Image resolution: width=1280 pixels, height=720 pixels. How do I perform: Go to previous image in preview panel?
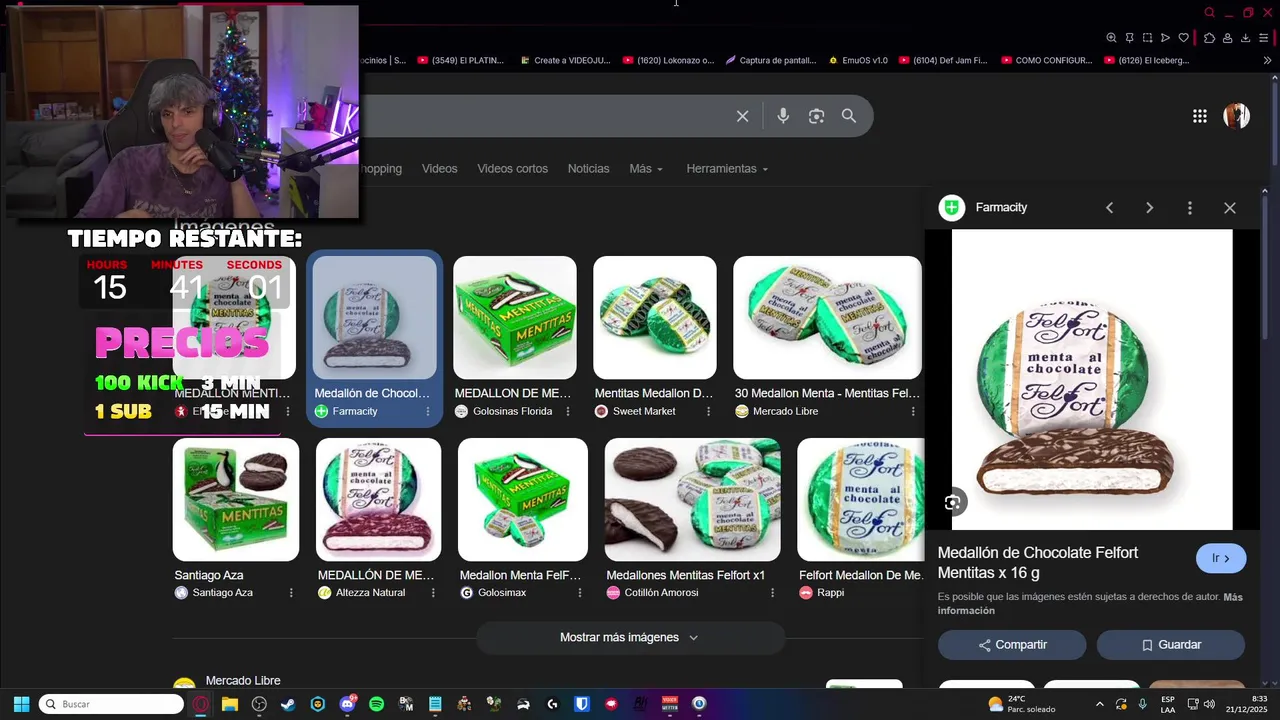[x=1109, y=207]
